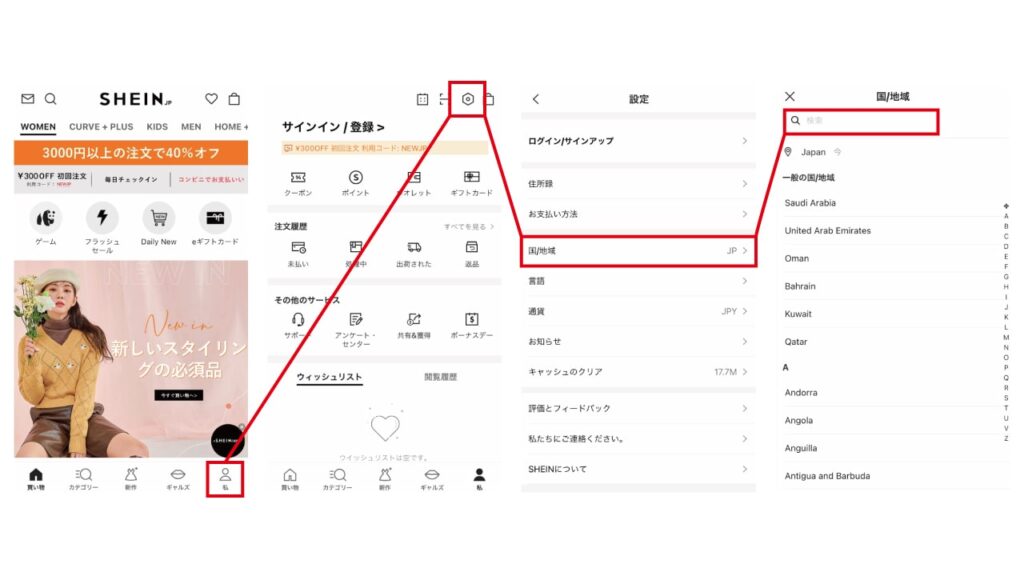Open the 評価とフィードバック row
The image size is (1024, 576).
[638, 408]
